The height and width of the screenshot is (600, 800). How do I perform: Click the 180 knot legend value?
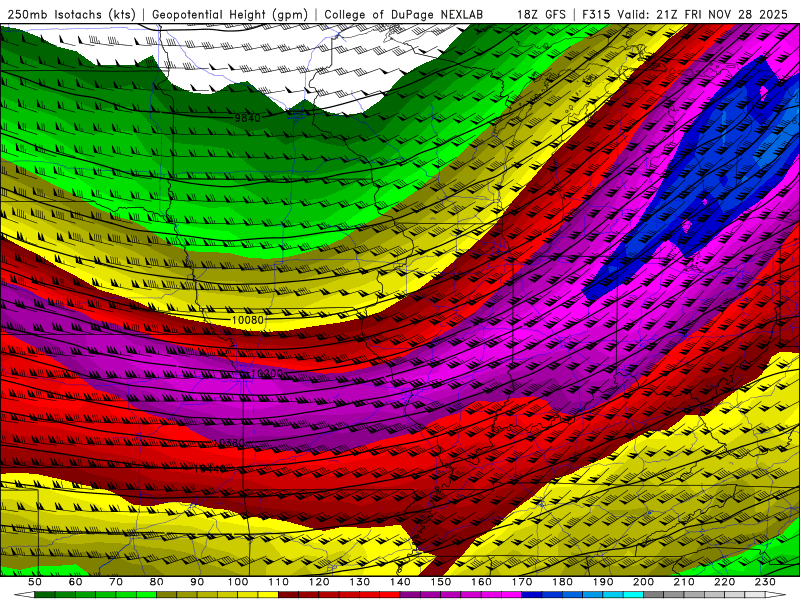(x=562, y=582)
